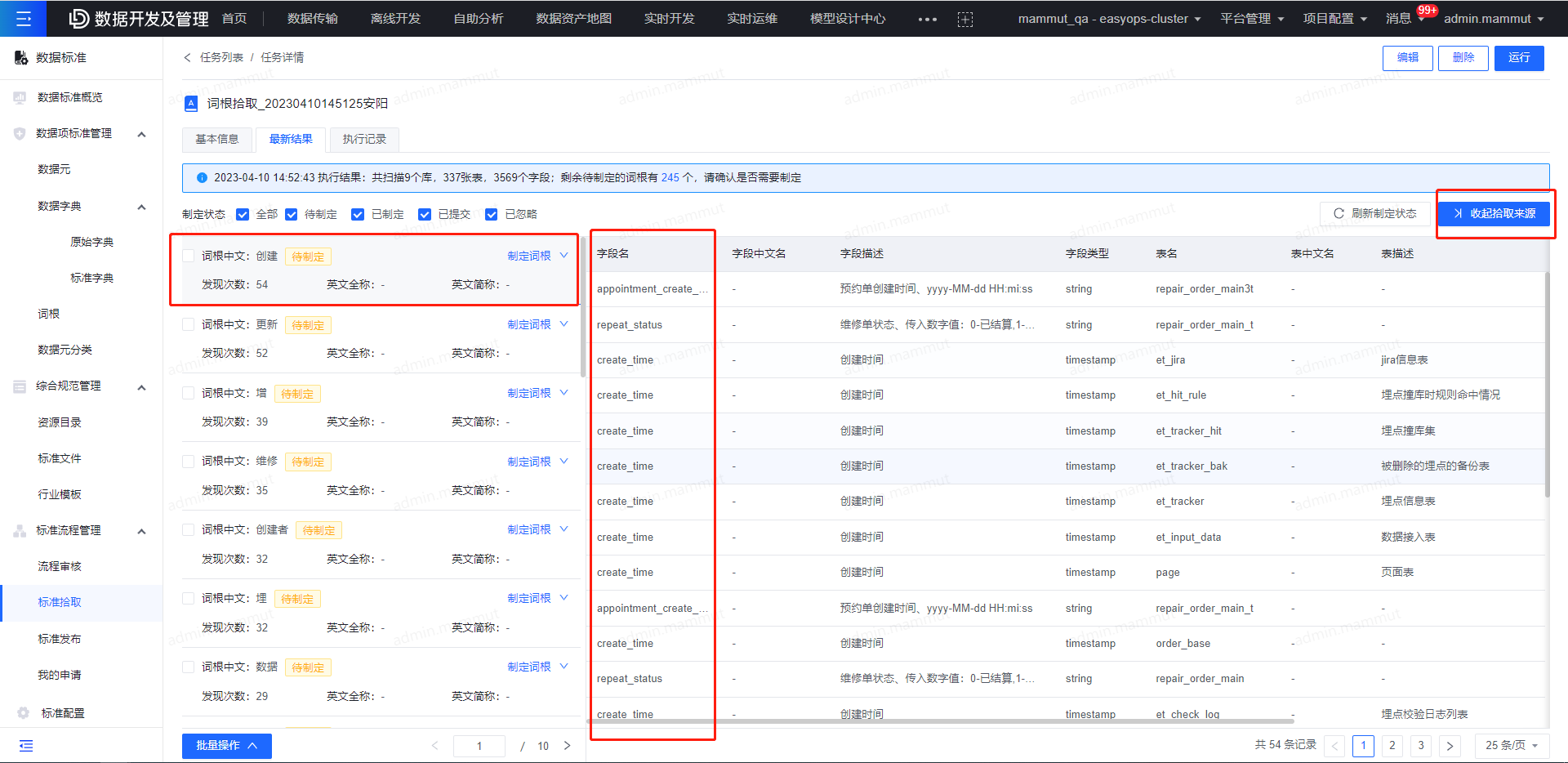Open 消息 notifications with 99+ badge
Image resolution: width=1568 pixels, height=763 pixels.
pos(1404,18)
